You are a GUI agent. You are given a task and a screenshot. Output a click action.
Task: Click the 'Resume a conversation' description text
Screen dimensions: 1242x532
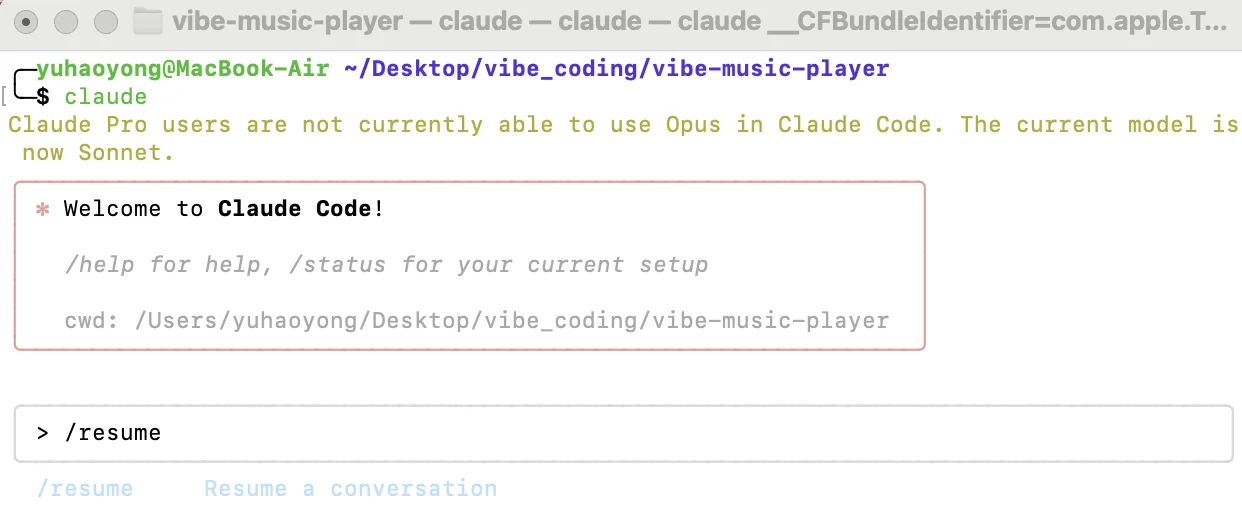(350, 489)
